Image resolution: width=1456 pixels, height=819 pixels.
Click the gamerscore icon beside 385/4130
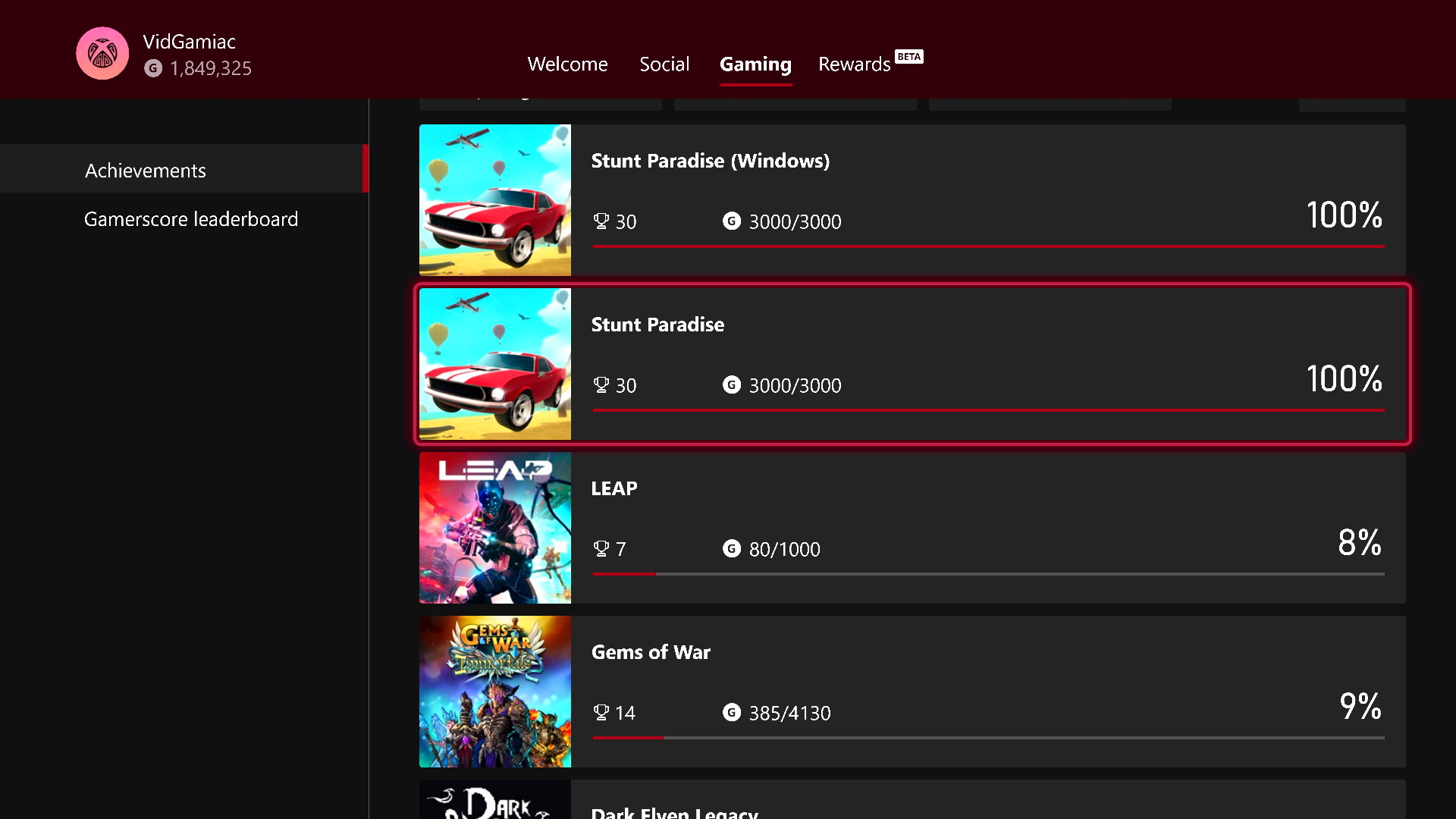pyautogui.click(x=731, y=712)
